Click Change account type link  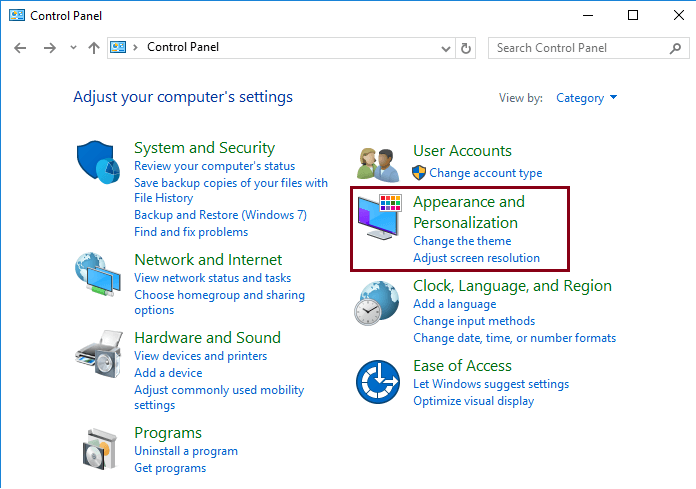486,173
